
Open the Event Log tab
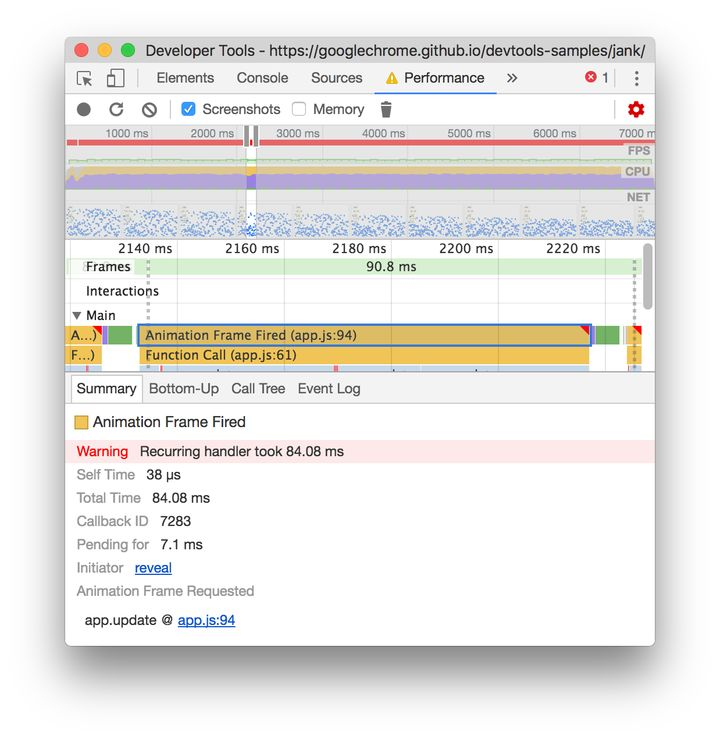tap(329, 389)
